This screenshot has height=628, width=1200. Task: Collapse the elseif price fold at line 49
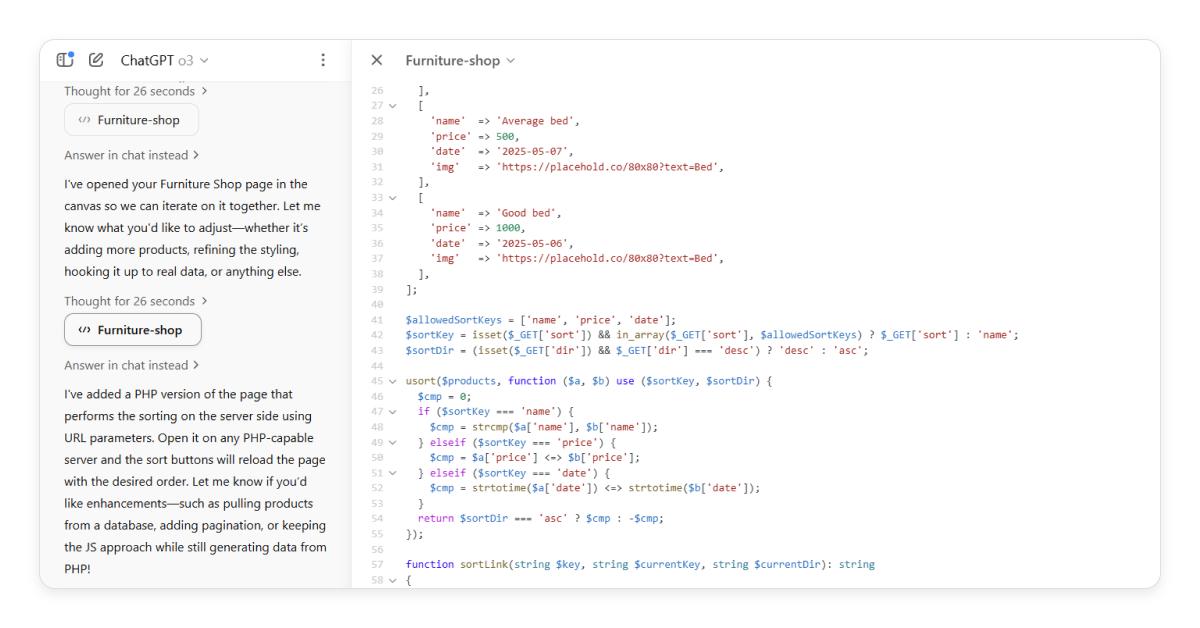tap(394, 442)
